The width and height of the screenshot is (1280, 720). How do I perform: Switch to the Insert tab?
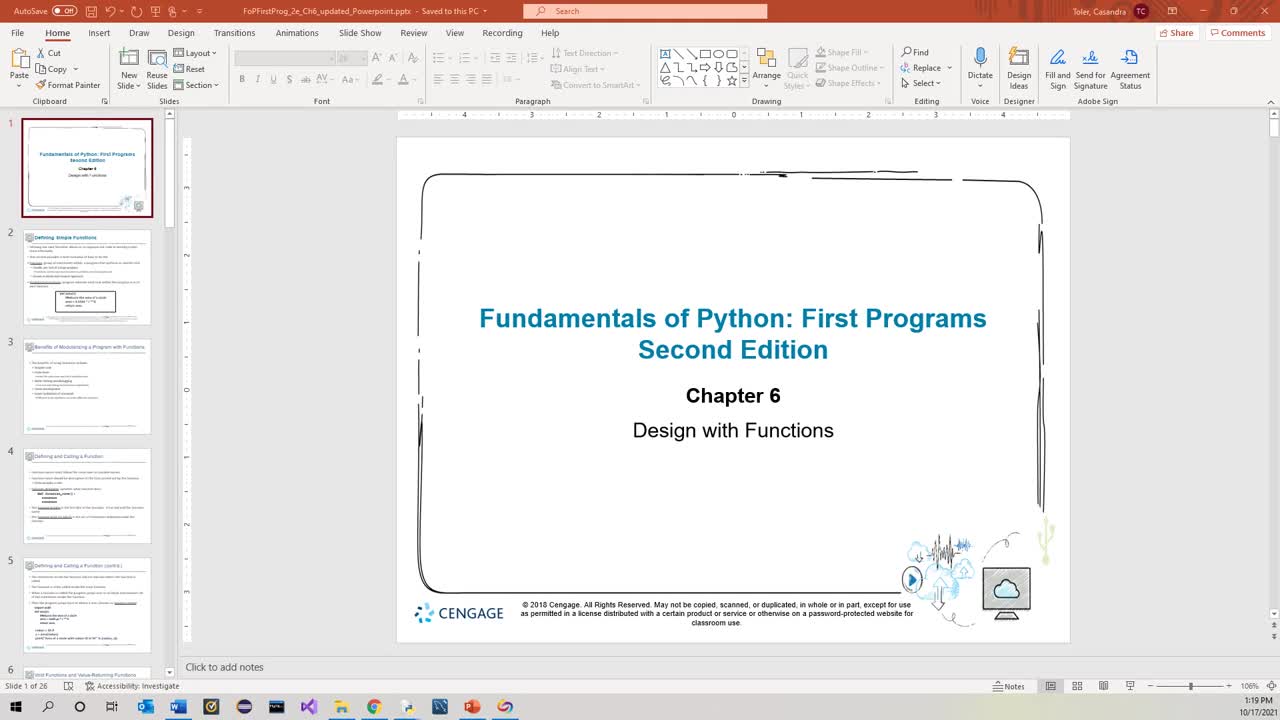point(99,33)
